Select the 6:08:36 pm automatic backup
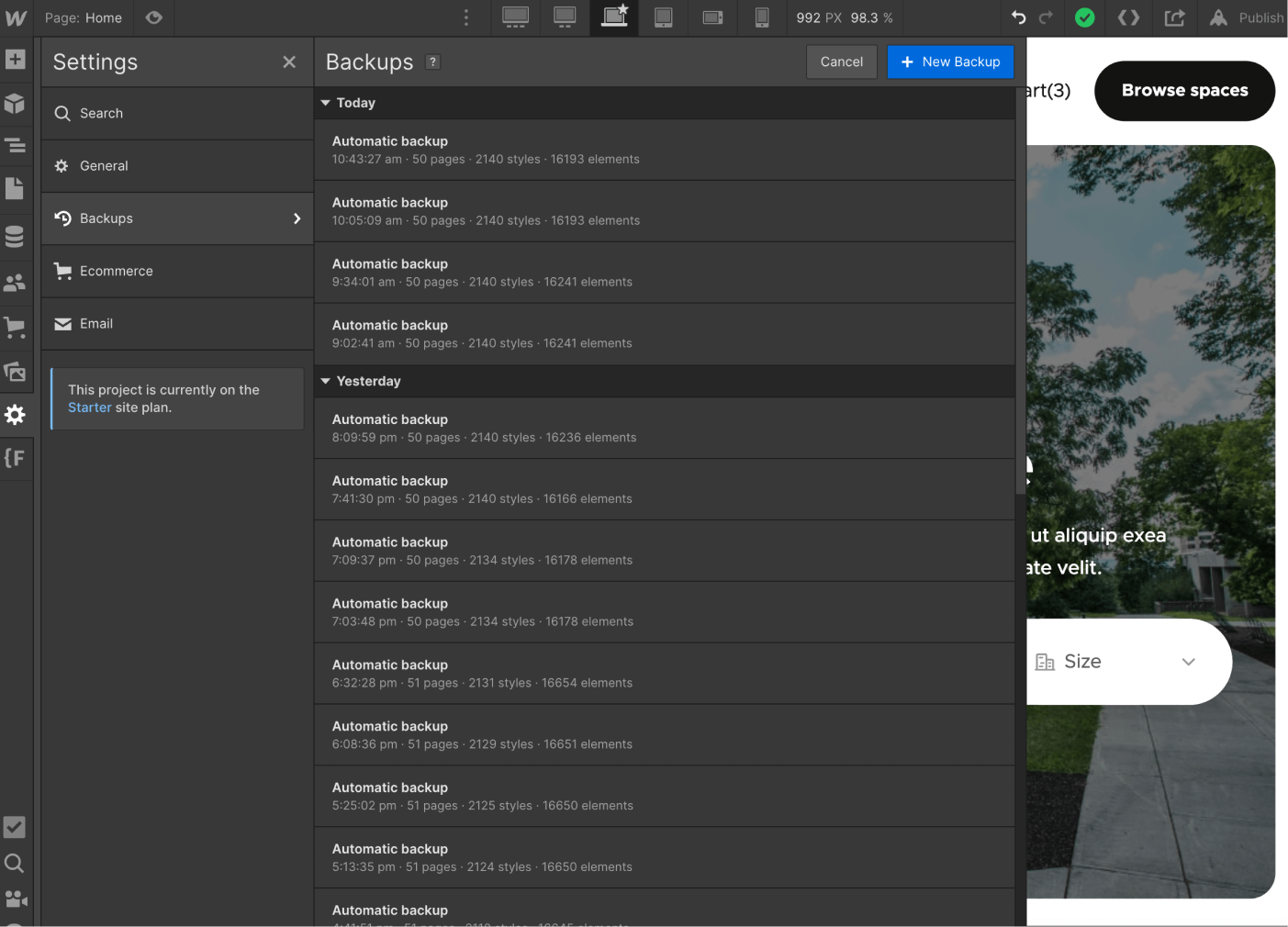 pos(665,735)
